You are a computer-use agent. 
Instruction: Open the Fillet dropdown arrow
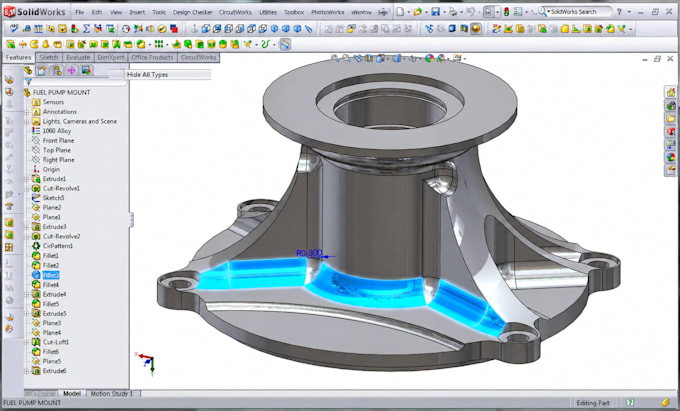(150, 45)
